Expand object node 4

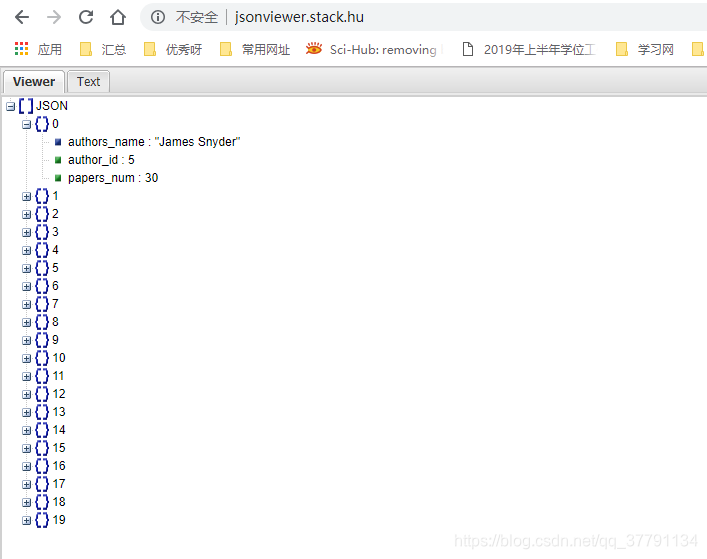pyautogui.click(x=27, y=251)
